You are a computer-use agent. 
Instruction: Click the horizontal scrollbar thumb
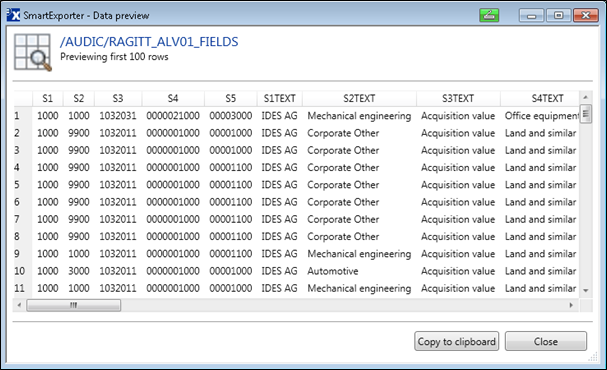(x=74, y=305)
